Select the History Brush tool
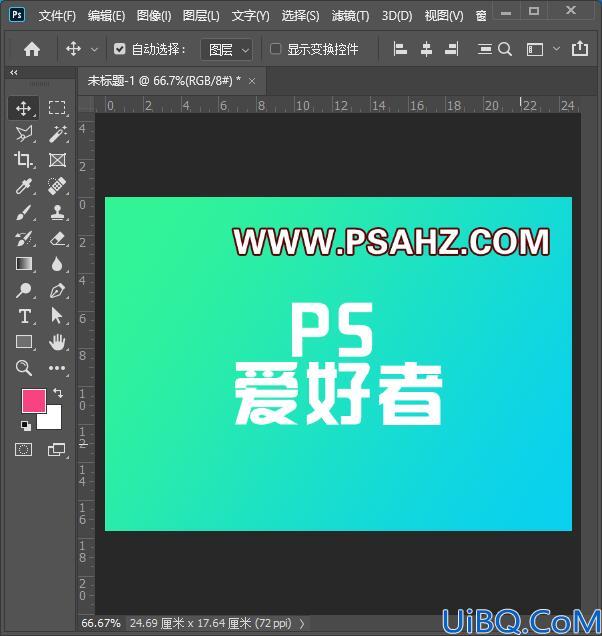Viewport: 602px width, 636px height. point(24,238)
